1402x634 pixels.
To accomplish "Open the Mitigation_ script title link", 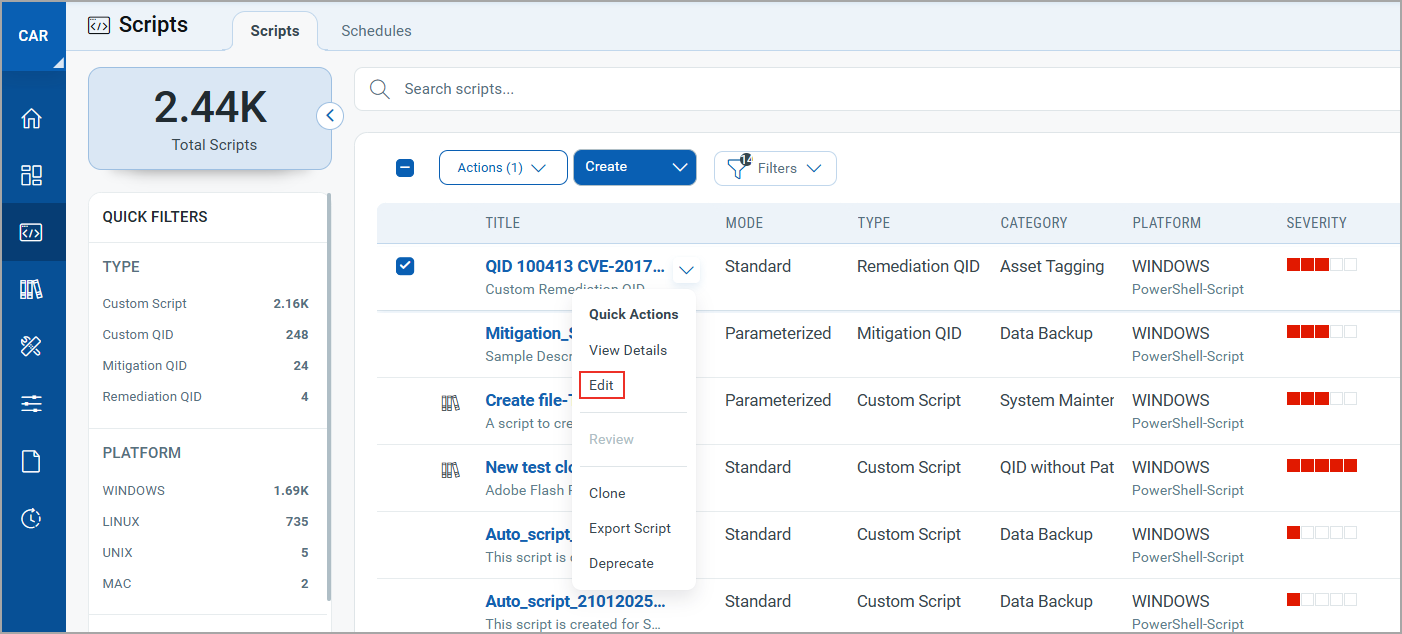I will click(x=528, y=333).
